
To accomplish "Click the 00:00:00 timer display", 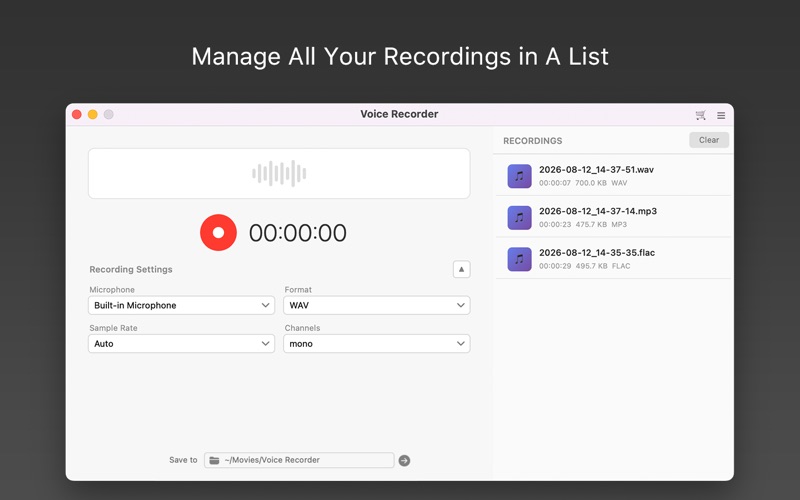I will click(298, 233).
